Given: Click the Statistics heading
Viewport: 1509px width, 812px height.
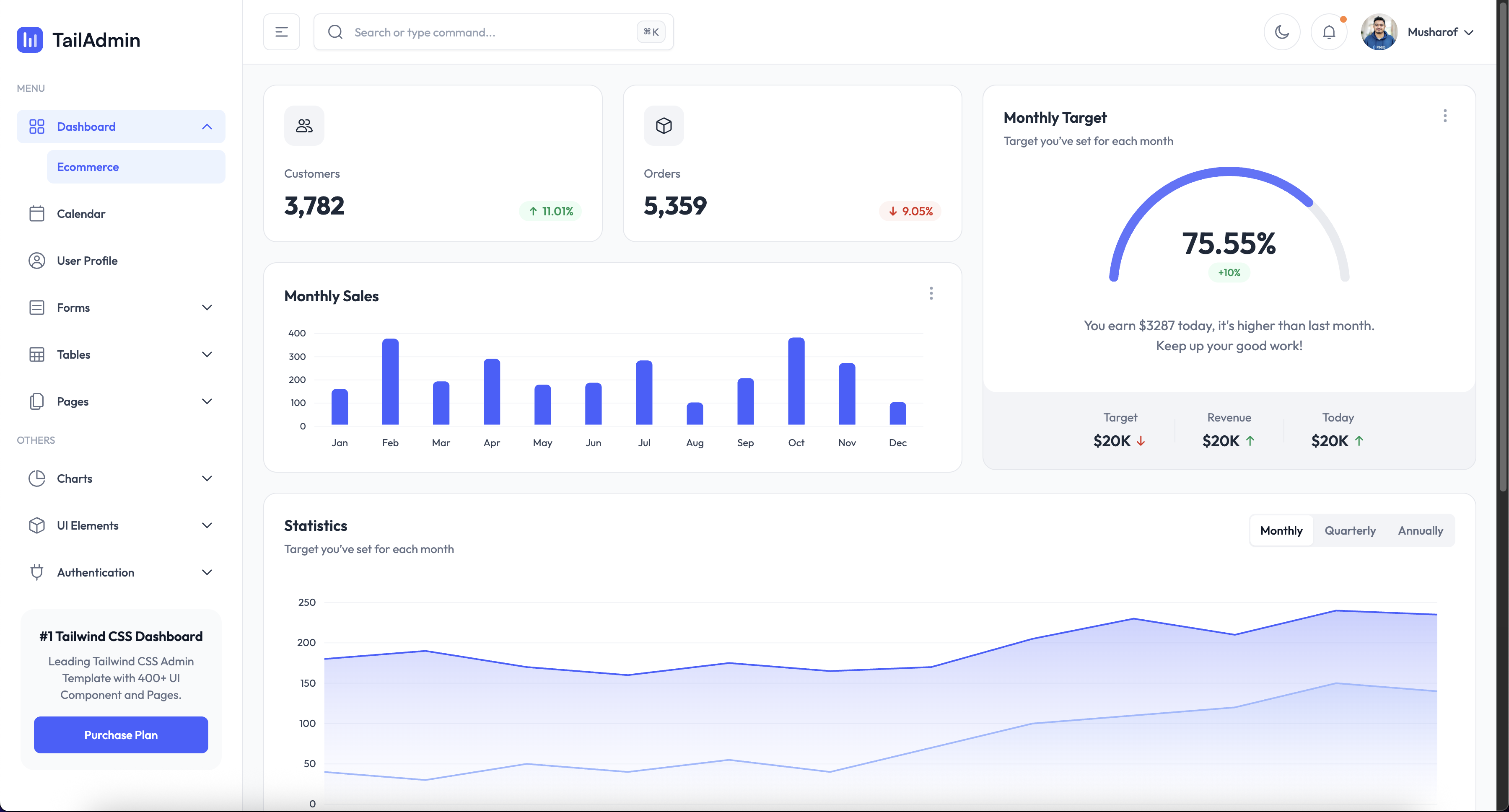Looking at the screenshot, I should 316,526.
